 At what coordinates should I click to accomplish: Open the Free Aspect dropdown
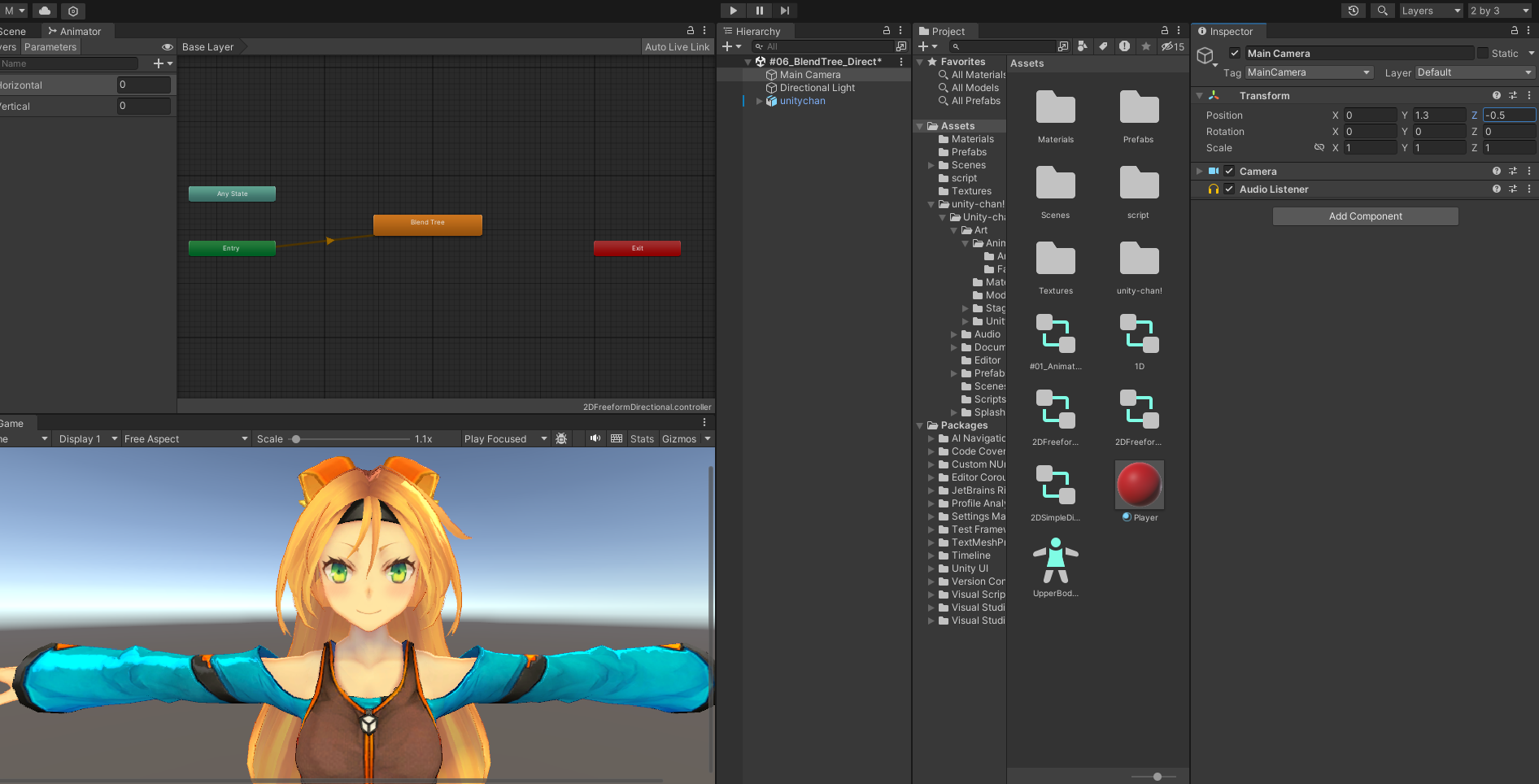coord(185,438)
